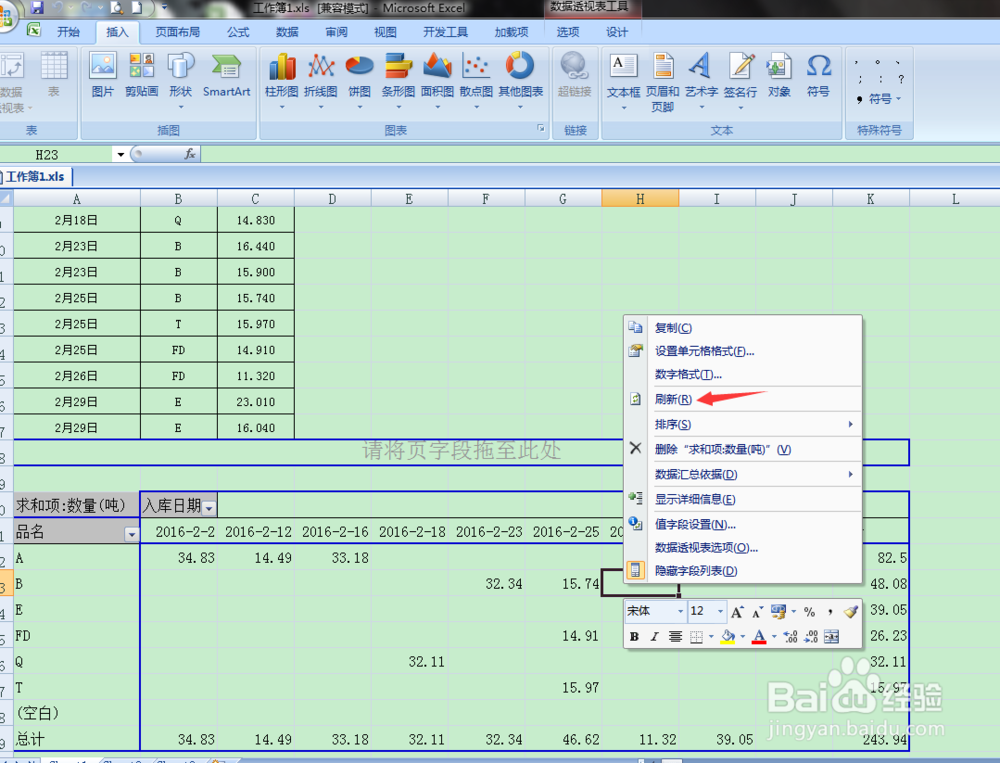Click the accounting number format icon
Viewport: 1000px width, 763px height.
coord(778,612)
